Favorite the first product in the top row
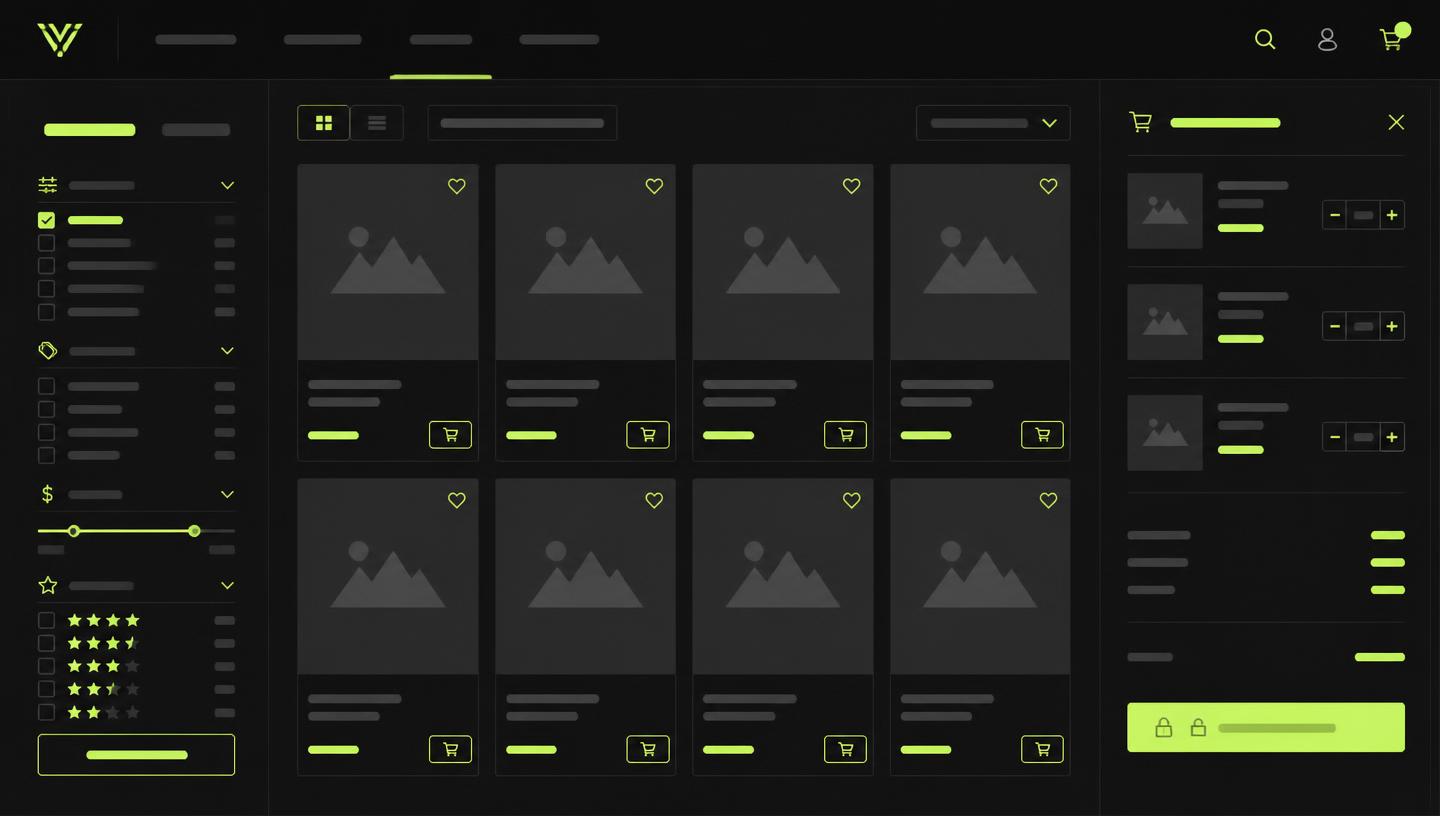Screen dimensions: 1440x816 457,186
